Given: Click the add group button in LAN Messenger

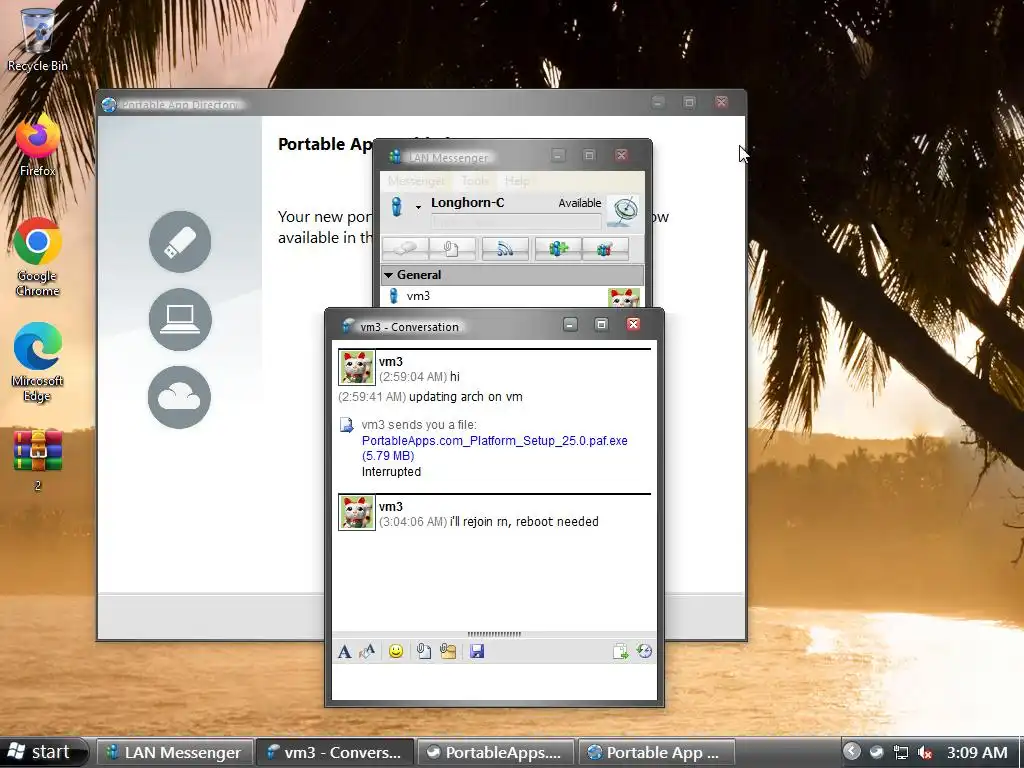Looking at the screenshot, I should [x=558, y=248].
